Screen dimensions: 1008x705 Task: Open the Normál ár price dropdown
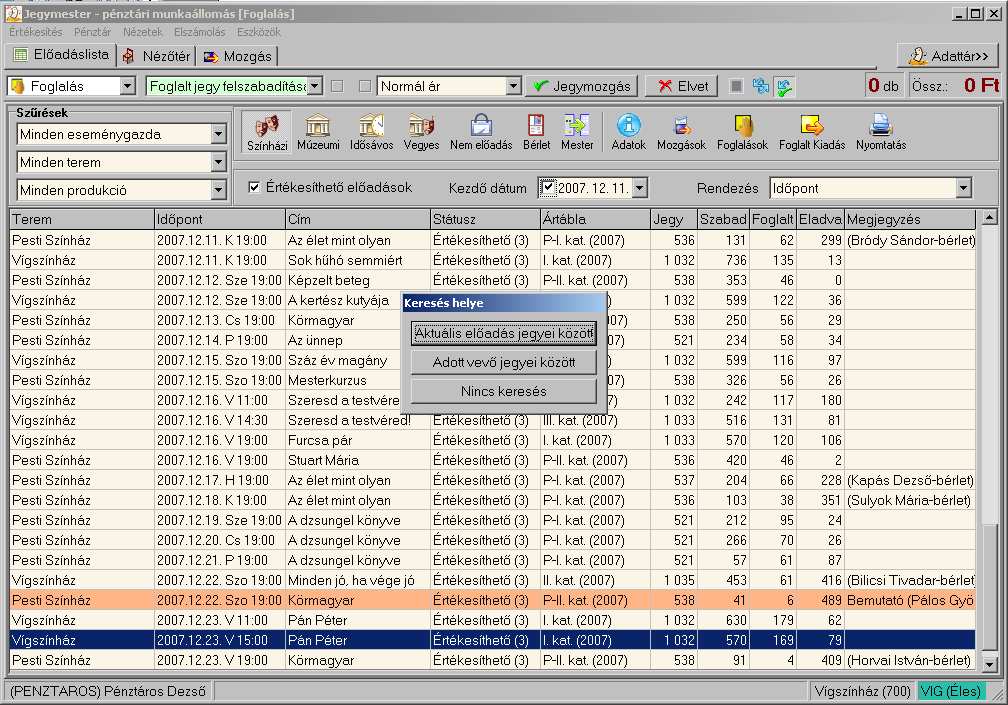(x=512, y=85)
